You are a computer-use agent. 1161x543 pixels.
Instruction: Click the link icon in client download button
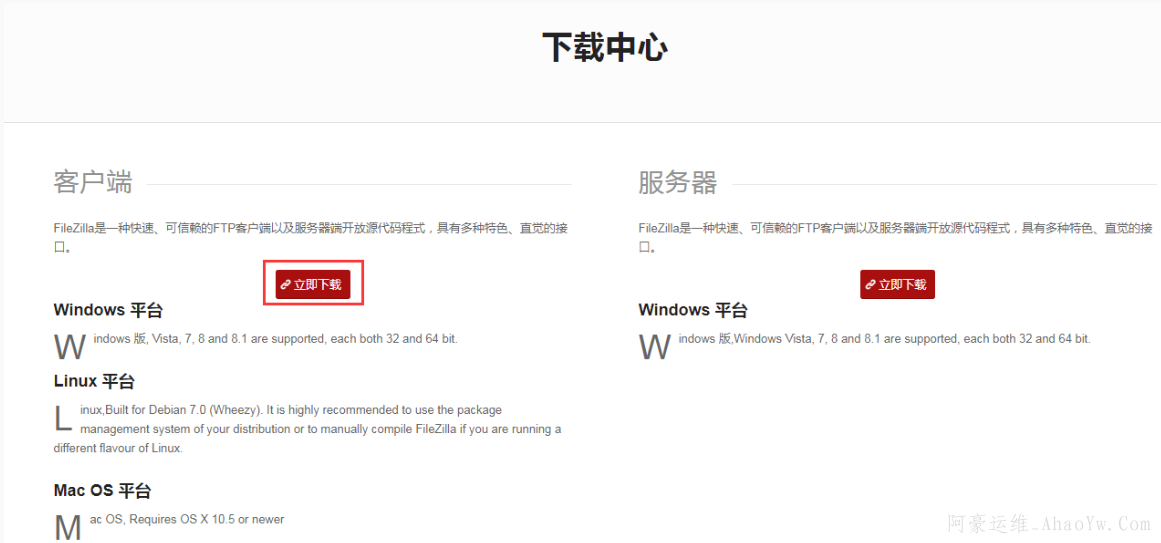coord(286,284)
